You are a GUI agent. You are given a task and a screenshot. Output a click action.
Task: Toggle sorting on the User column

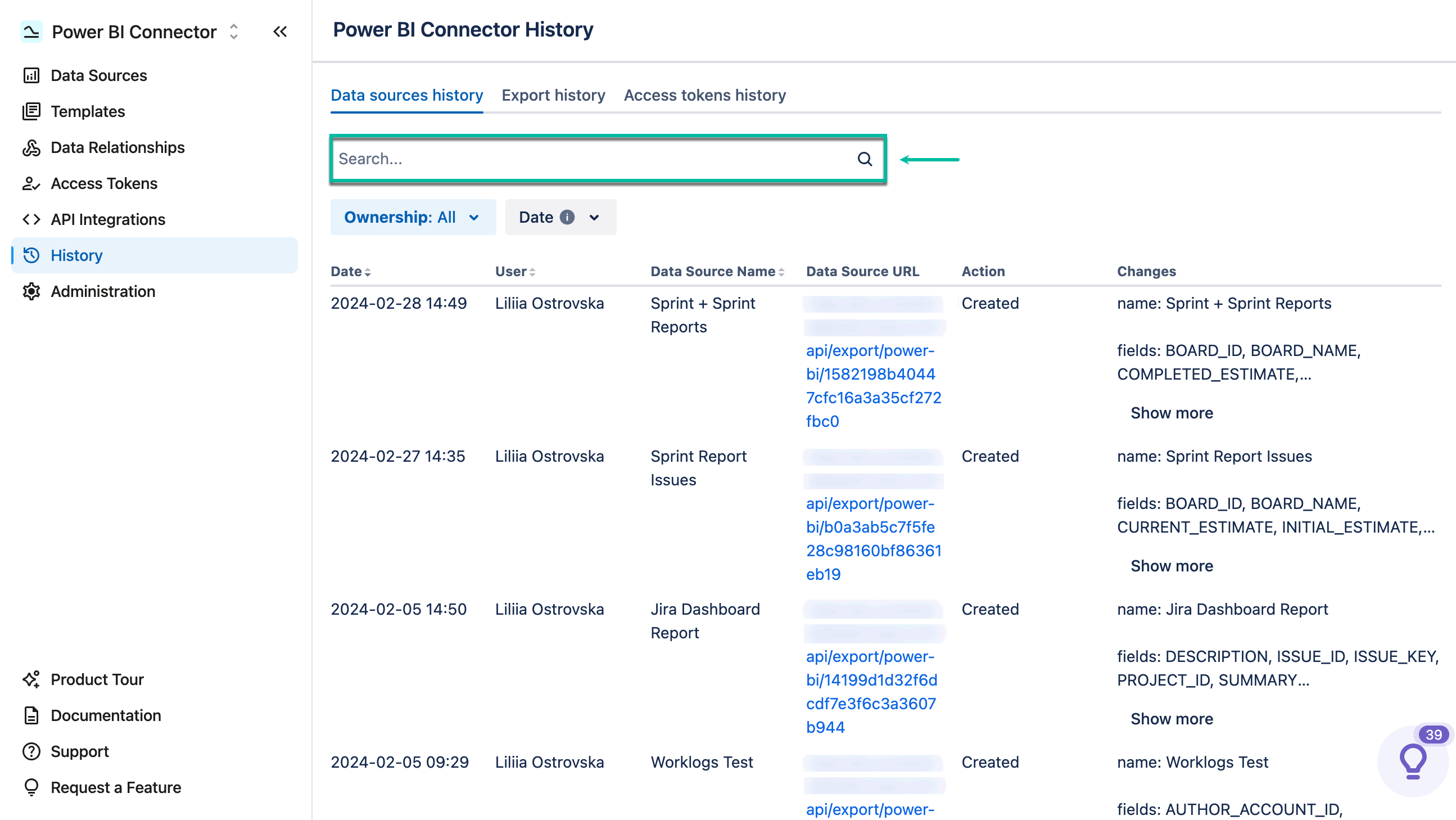[x=533, y=272]
